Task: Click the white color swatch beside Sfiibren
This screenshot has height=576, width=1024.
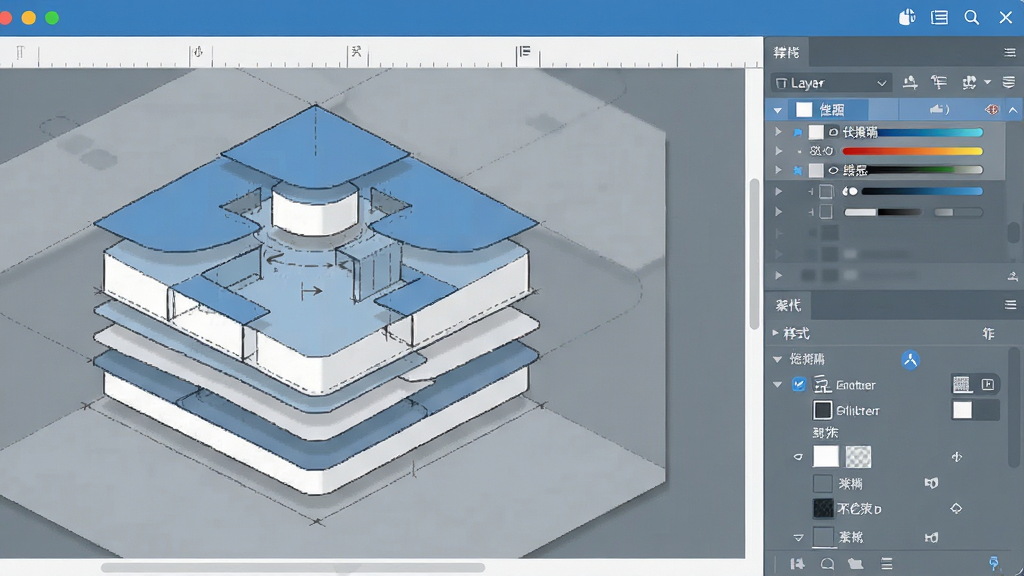Action: pyautogui.click(x=962, y=410)
